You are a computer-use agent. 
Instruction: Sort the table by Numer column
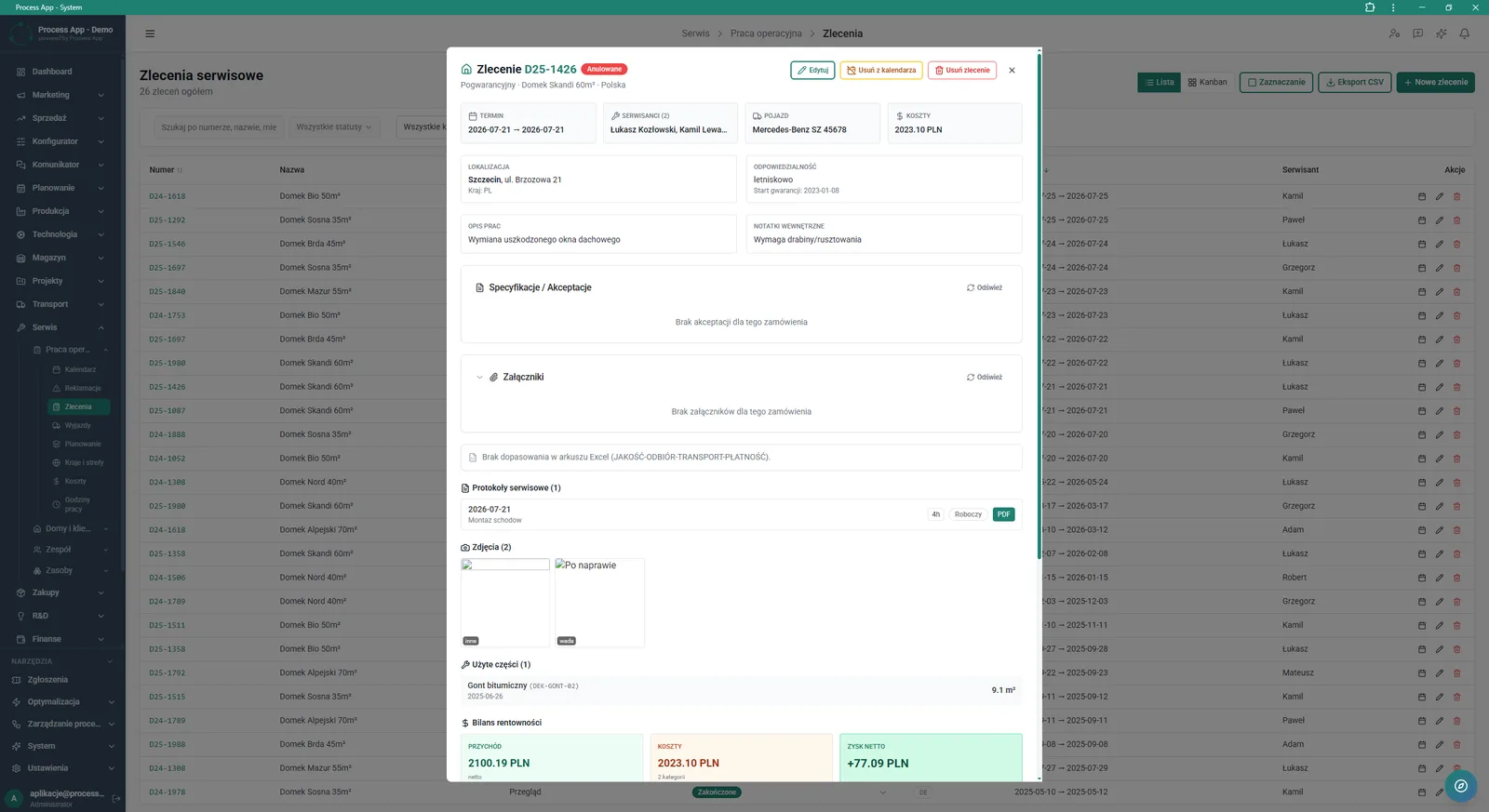point(166,170)
